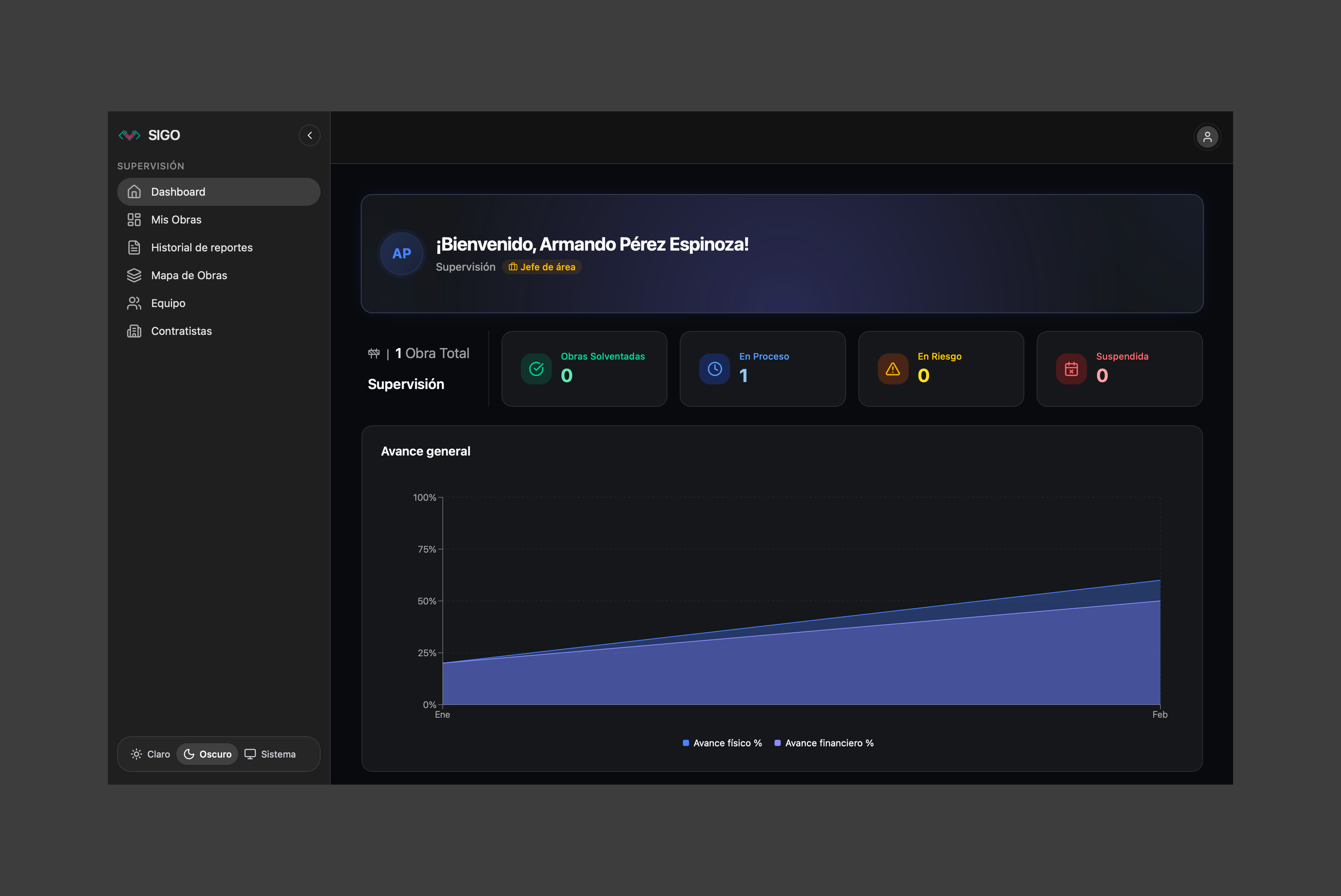Screen dimensions: 1341x896
Task: Click the Equipo people icon
Action: [x=134, y=304]
